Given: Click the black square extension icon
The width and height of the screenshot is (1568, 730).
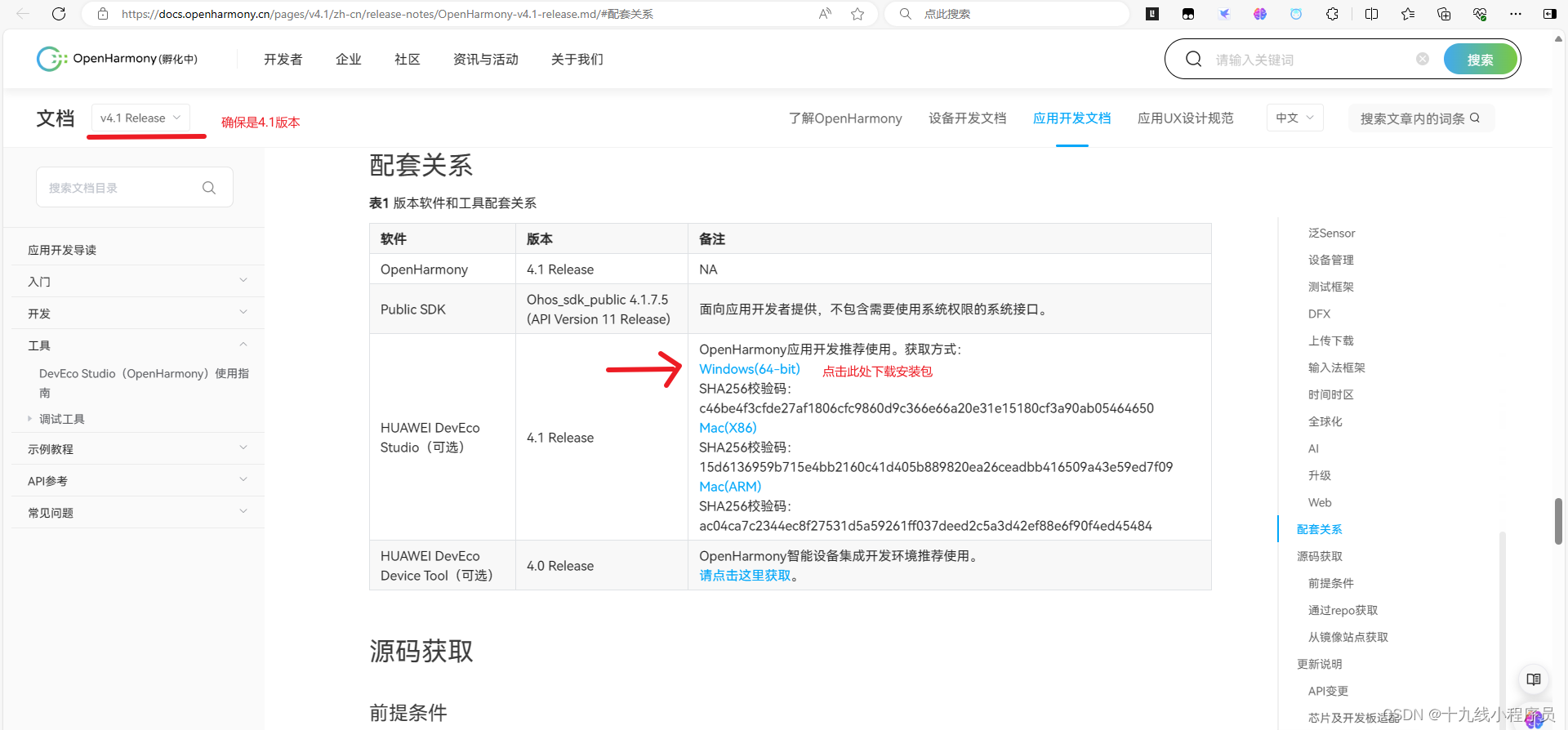Looking at the screenshot, I should (x=1152, y=14).
